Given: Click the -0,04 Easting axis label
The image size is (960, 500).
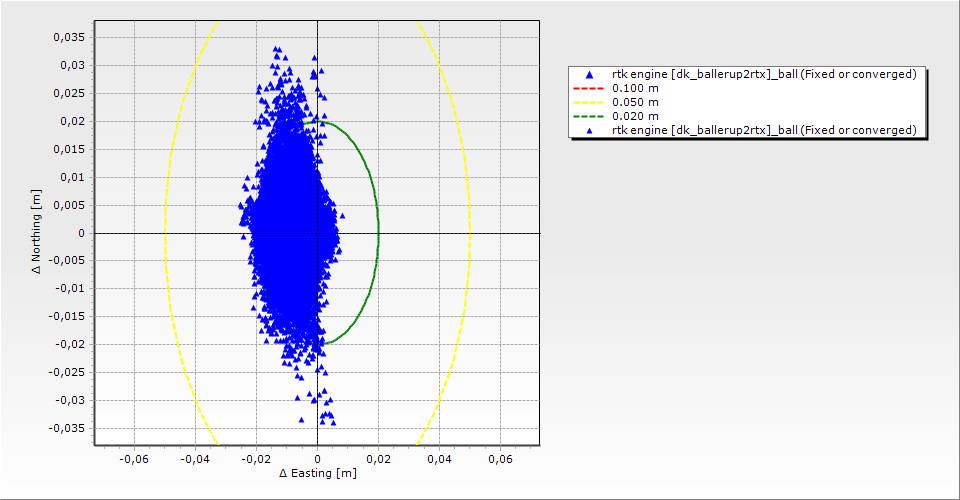Looking at the screenshot, I should tap(195, 459).
